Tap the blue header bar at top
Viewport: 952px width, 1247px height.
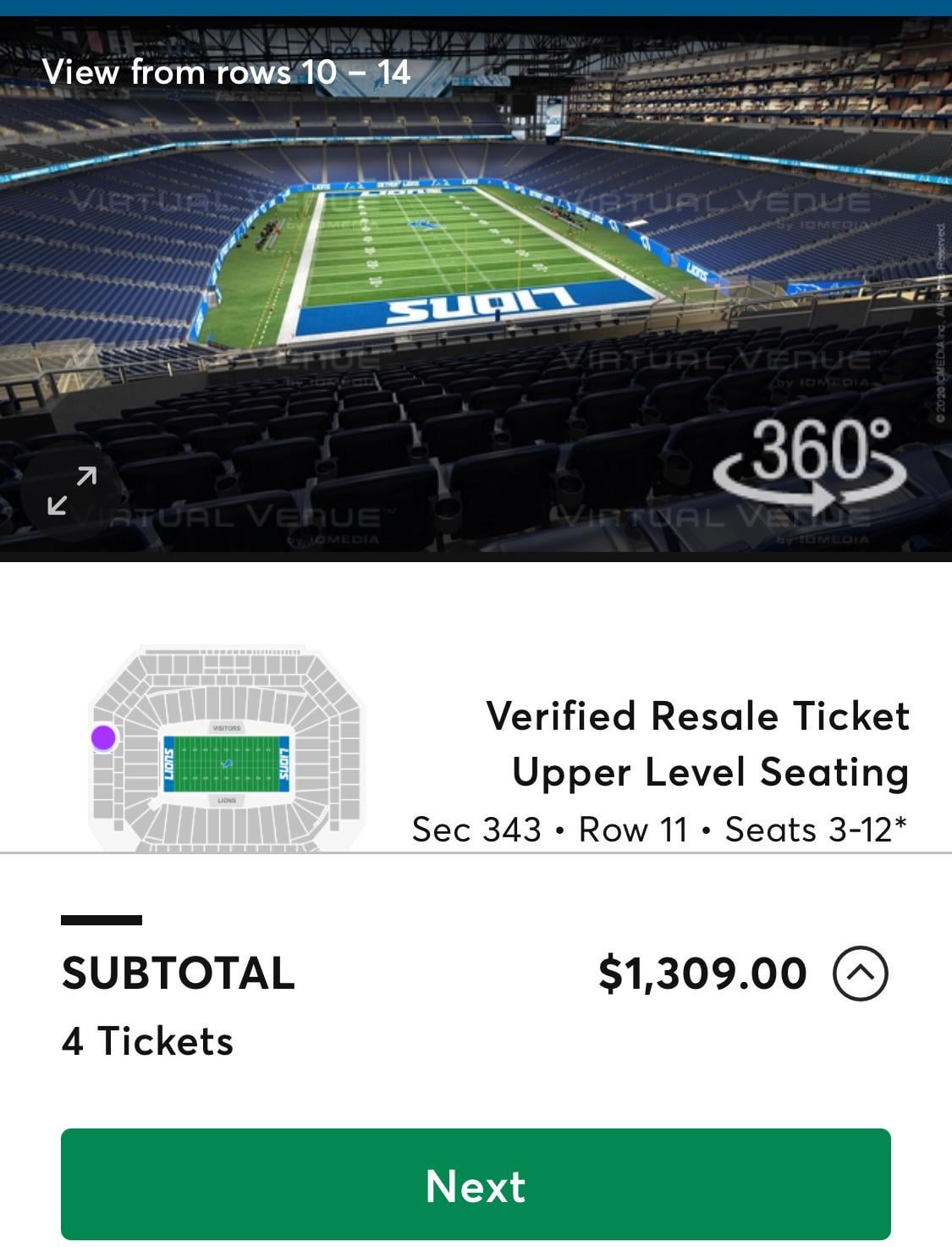pos(476,8)
